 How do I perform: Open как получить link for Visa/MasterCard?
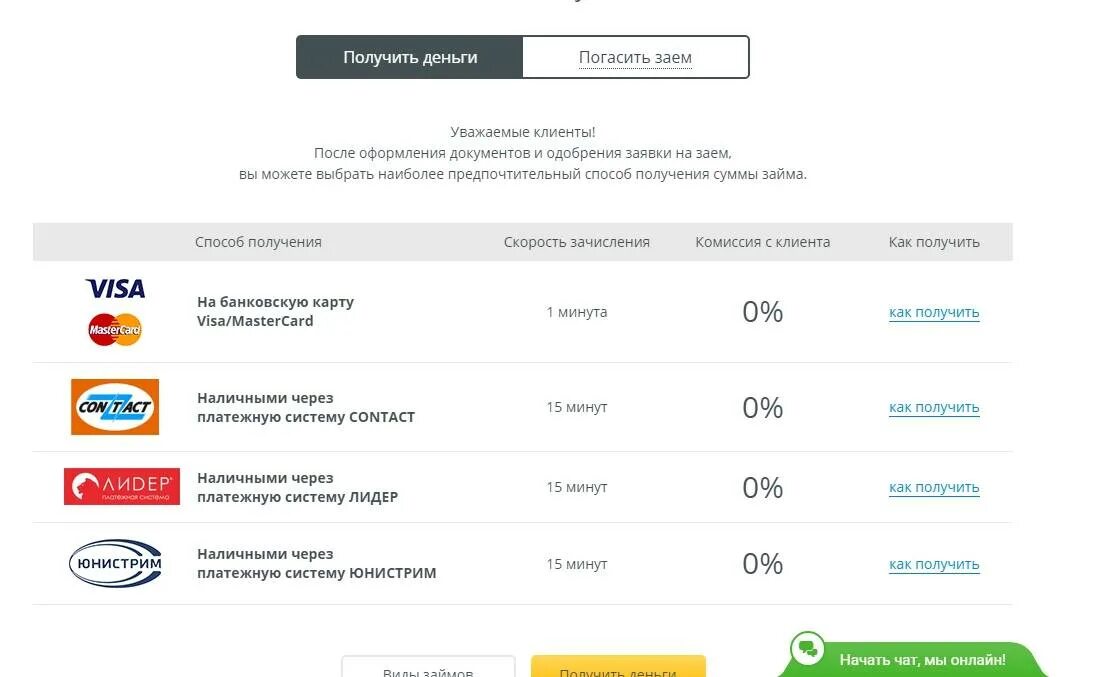pyautogui.click(x=934, y=312)
